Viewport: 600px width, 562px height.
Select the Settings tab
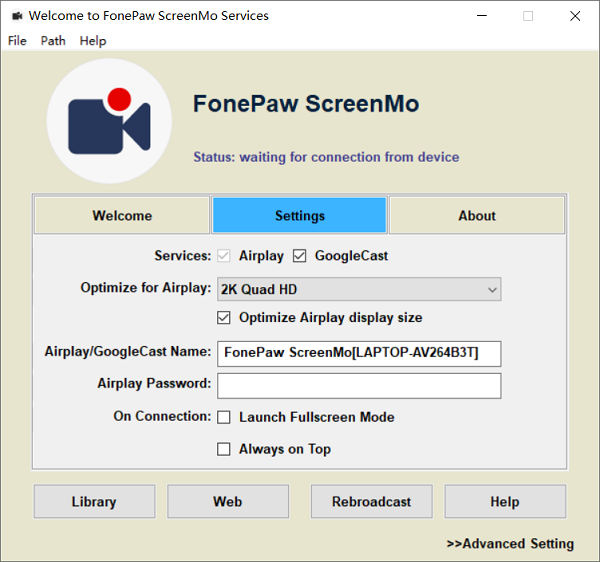point(299,216)
